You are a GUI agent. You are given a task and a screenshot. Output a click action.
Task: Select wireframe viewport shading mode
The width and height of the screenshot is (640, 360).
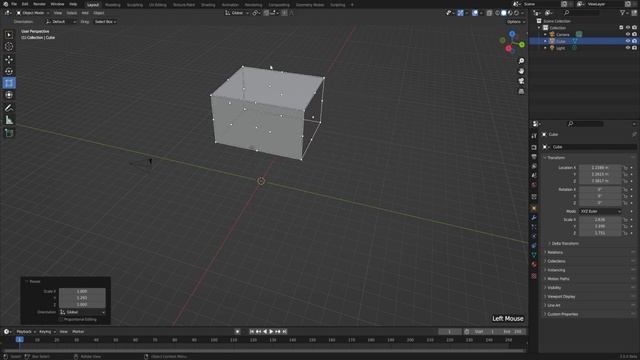(498, 13)
